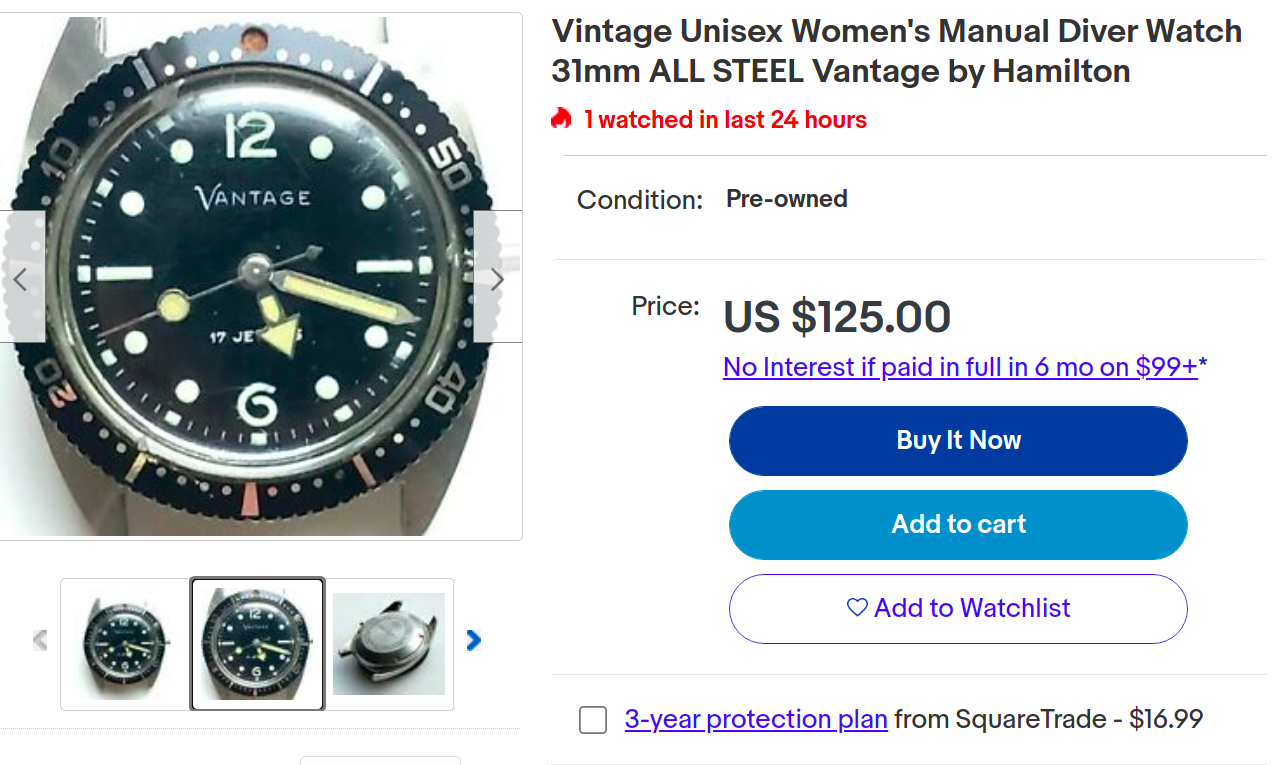Click the '1 watched in last 24 hours' text
Screen dimensions: 1280x765
pos(725,120)
